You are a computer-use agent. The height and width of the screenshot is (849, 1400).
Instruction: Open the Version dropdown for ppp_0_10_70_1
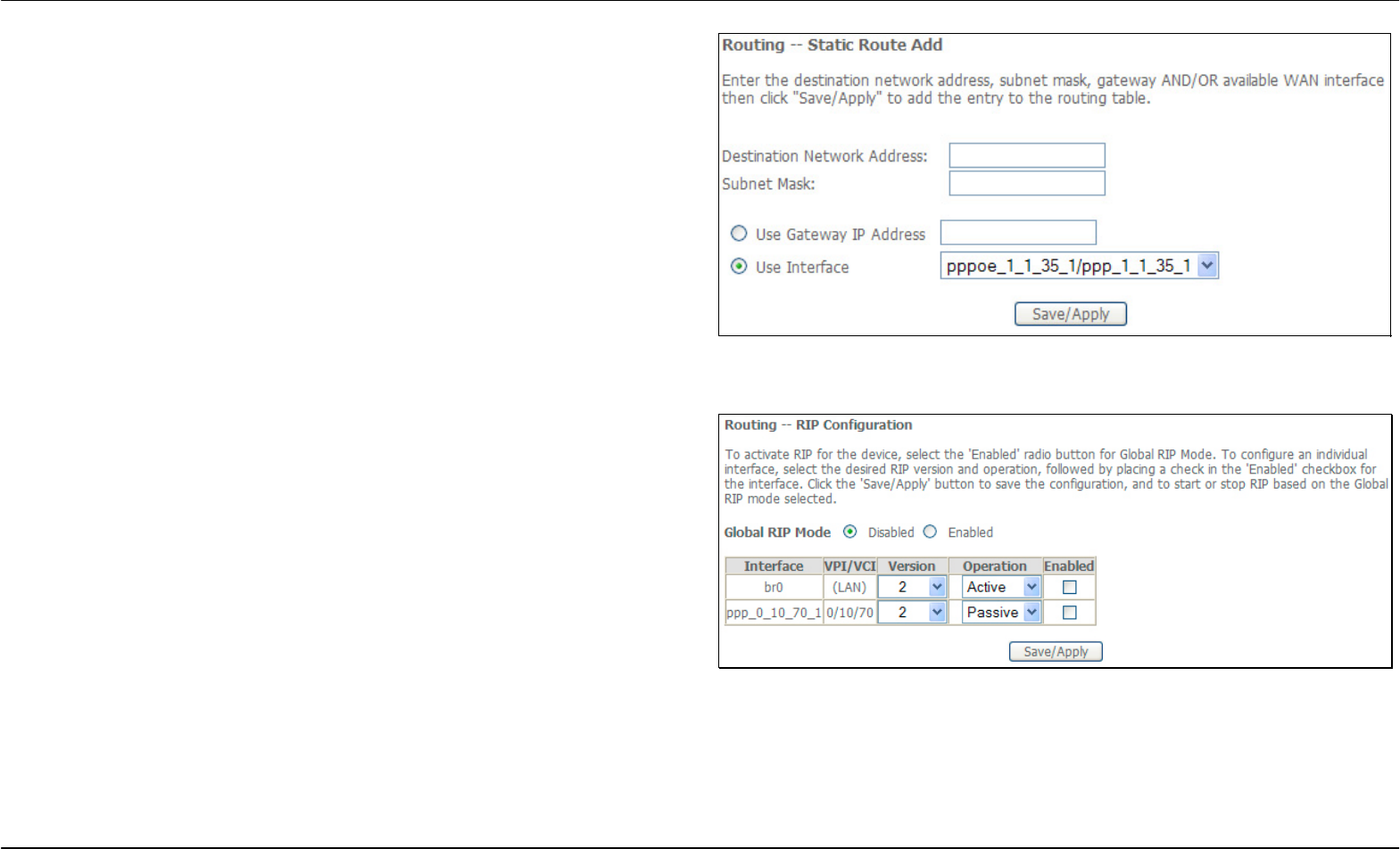[912, 612]
